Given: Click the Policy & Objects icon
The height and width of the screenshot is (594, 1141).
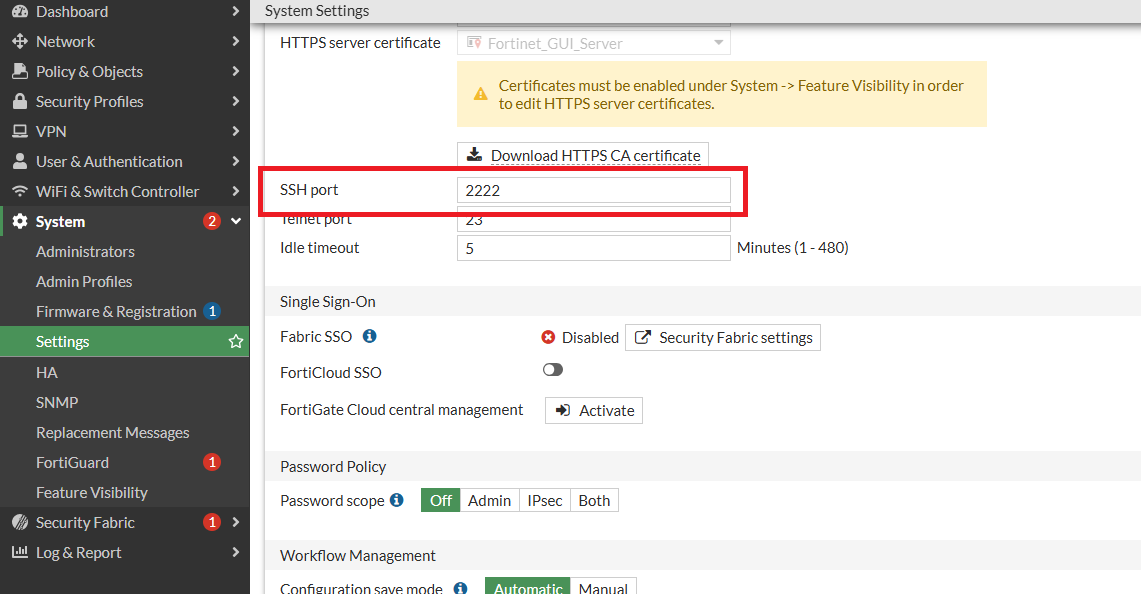Looking at the screenshot, I should point(20,71).
